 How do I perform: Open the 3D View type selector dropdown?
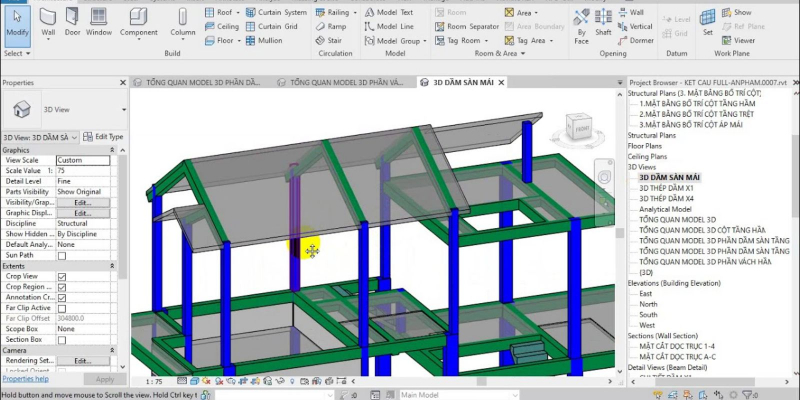[124, 109]
